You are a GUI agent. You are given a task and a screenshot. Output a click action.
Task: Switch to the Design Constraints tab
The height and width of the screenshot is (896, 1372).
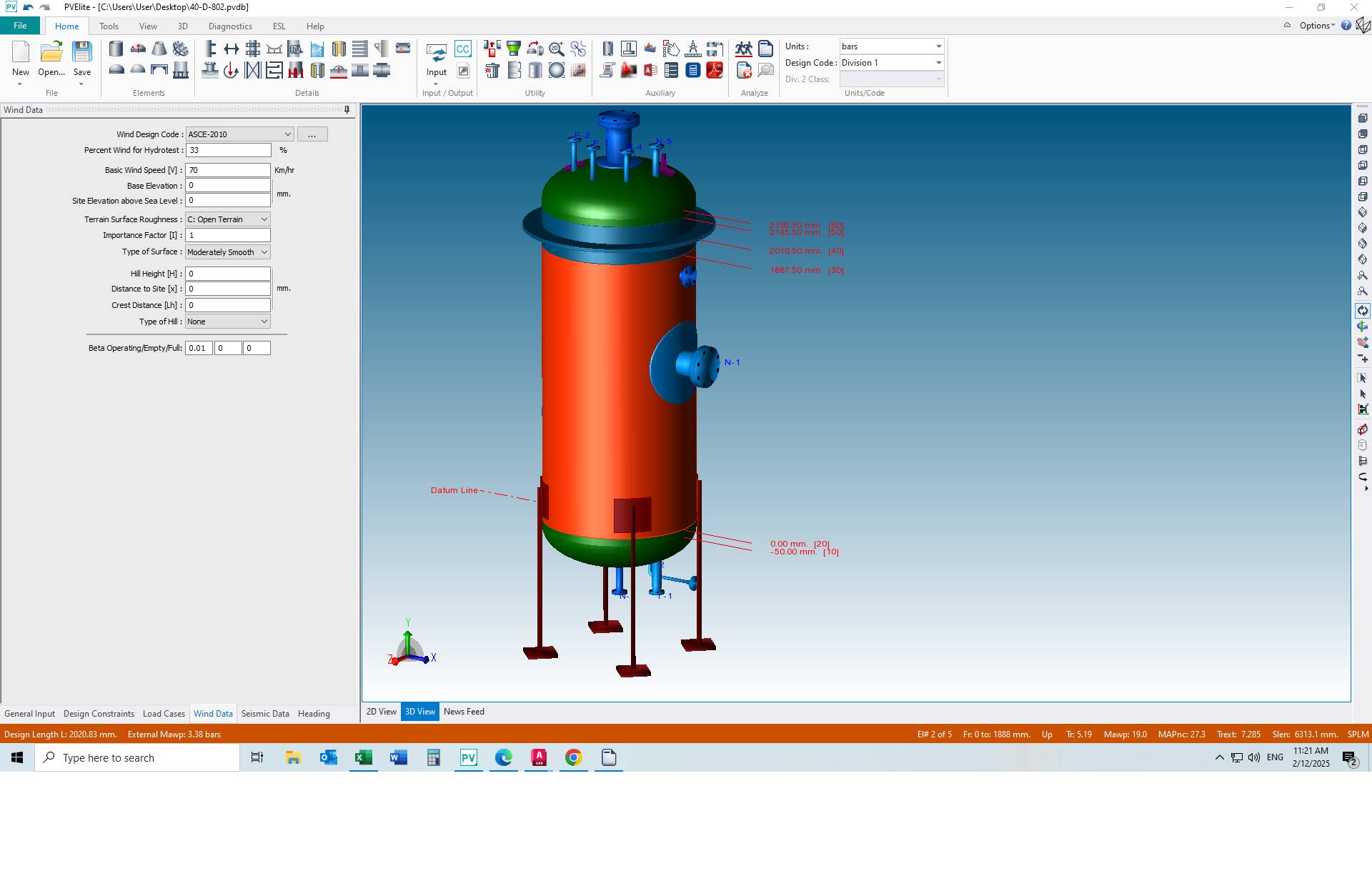tap(99, 714)
